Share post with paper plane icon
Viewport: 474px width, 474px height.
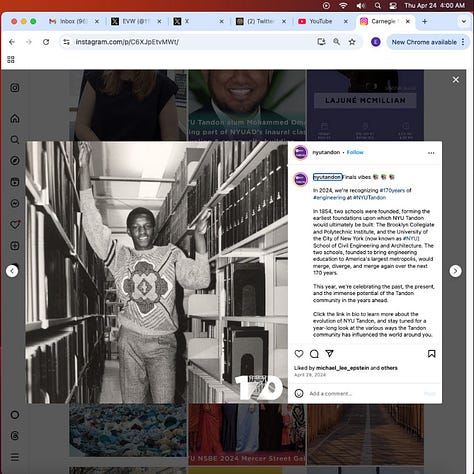[x=329, y=354]
